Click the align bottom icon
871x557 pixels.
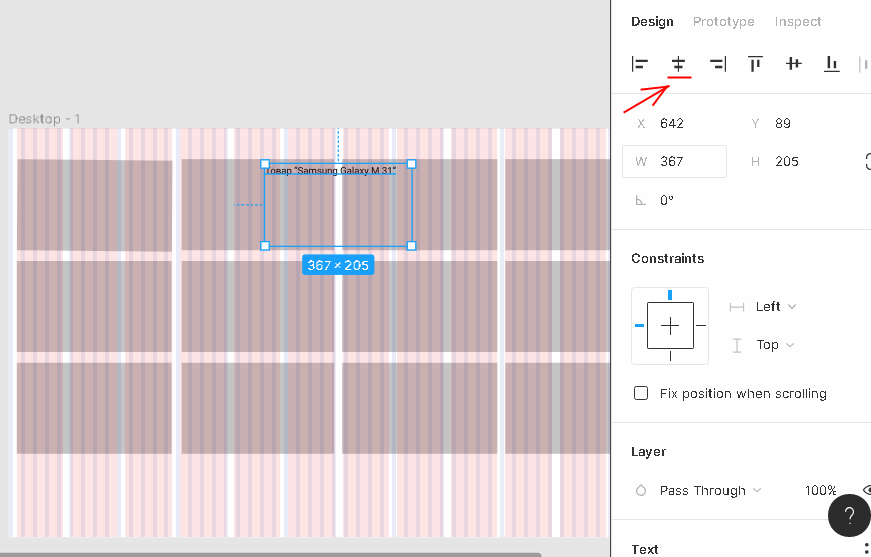click(831, 64)
